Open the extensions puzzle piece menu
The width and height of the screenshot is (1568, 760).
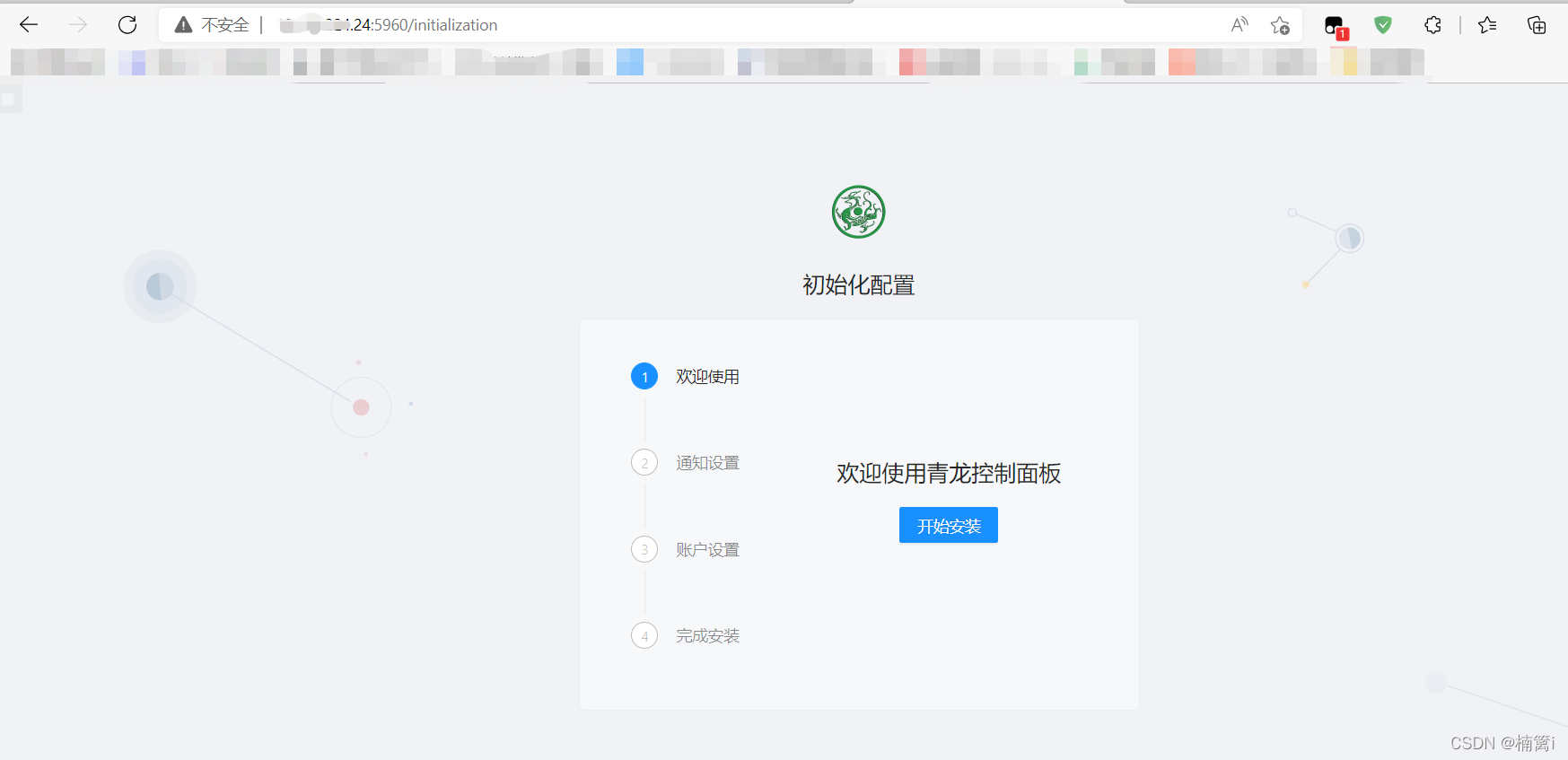click(1432, 25)
